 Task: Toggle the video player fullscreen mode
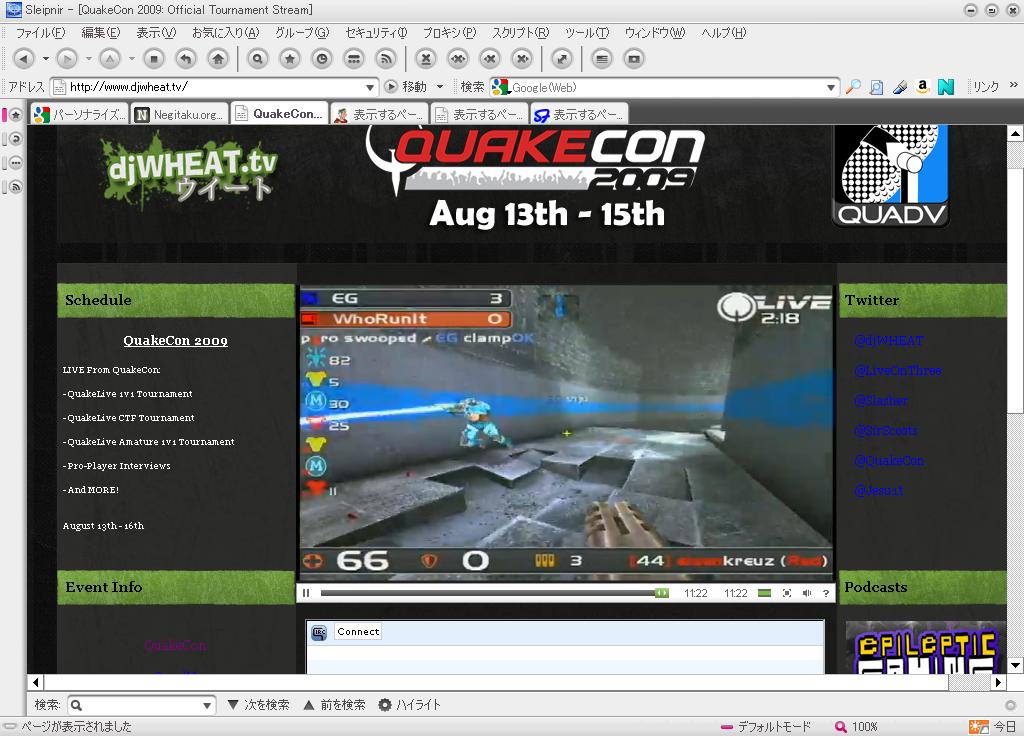(787, 593)
